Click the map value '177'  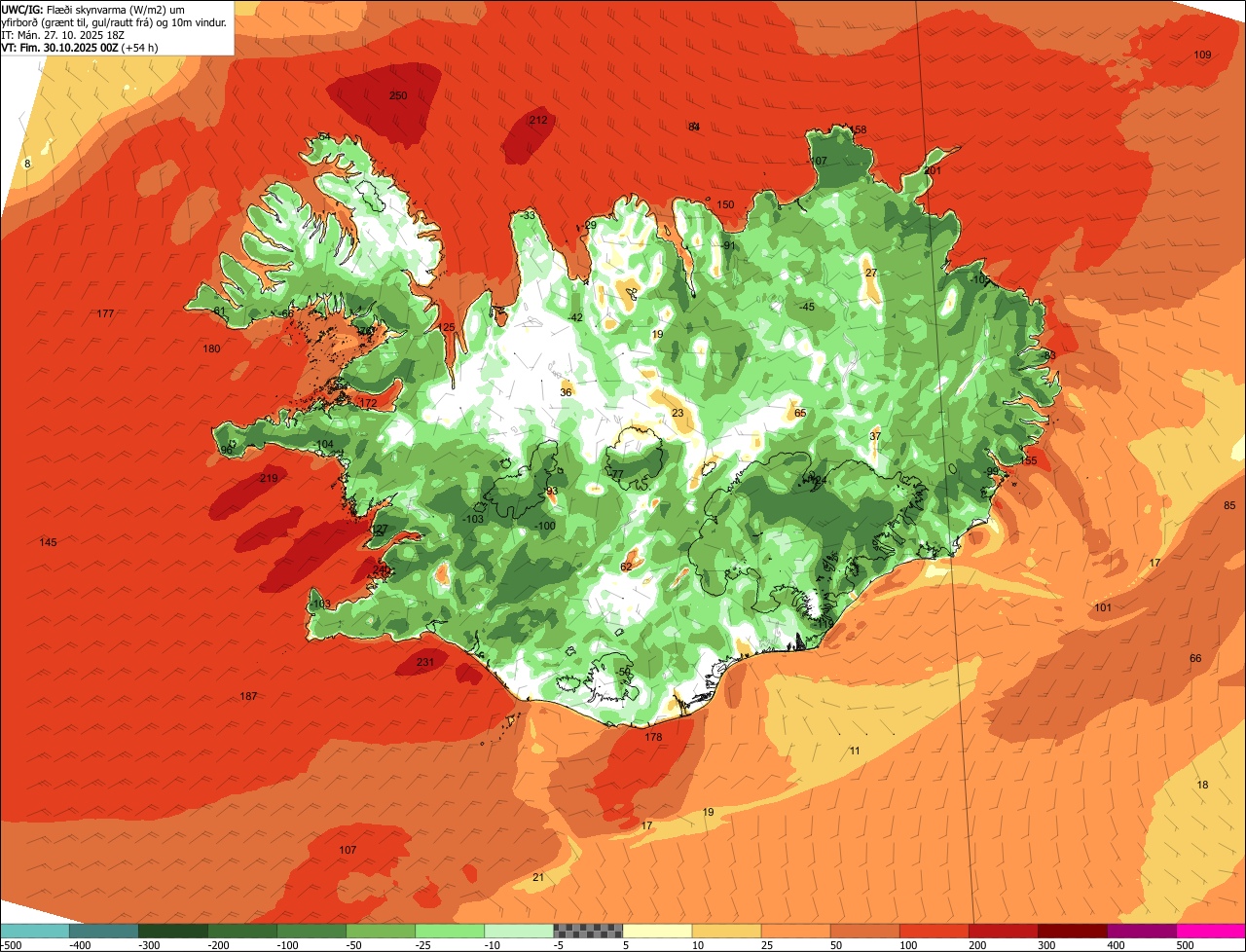coord(106,312)
